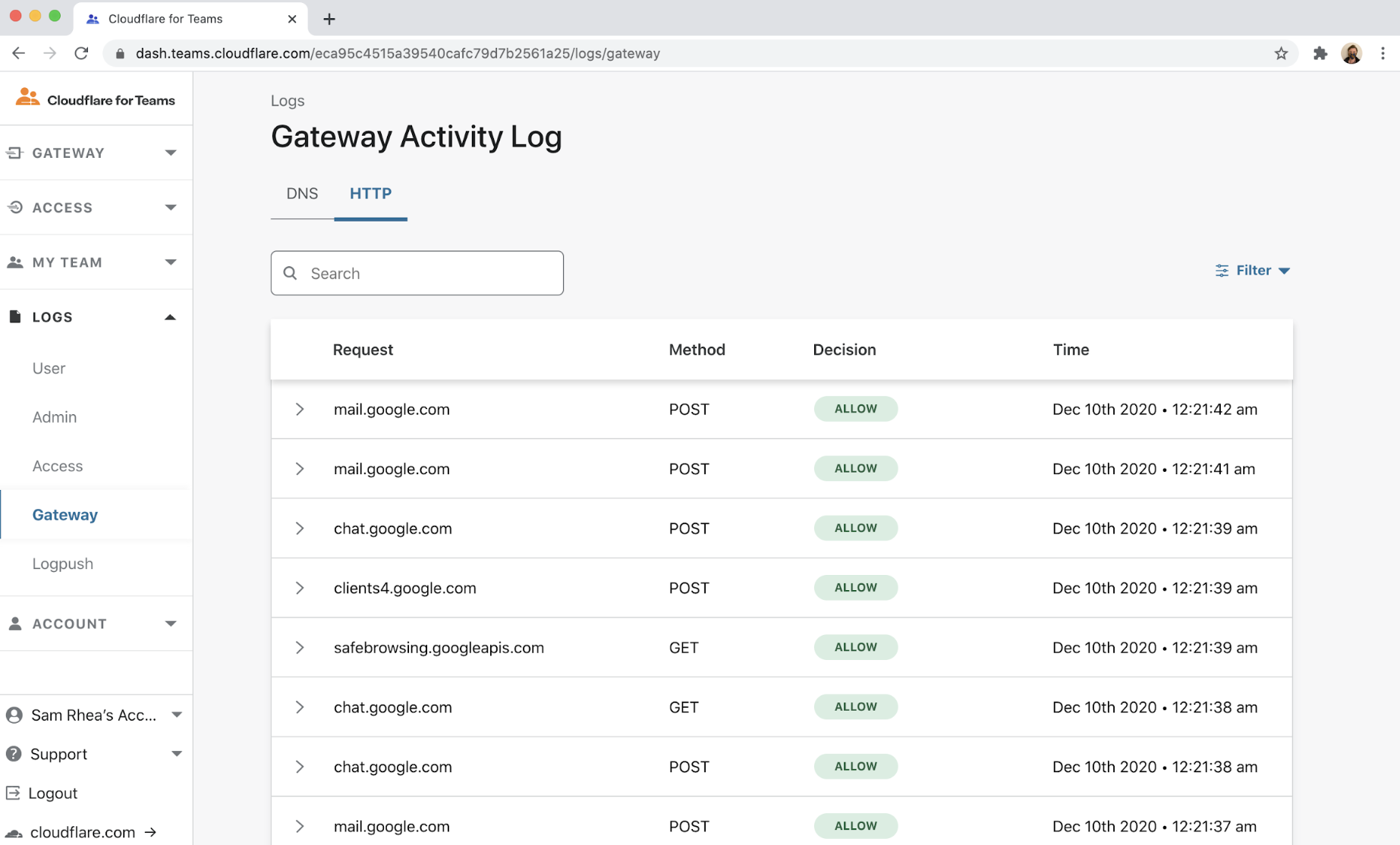Expand the Account sidebar section
This screenshot has height=845, width=1400.
click(171, 624)
